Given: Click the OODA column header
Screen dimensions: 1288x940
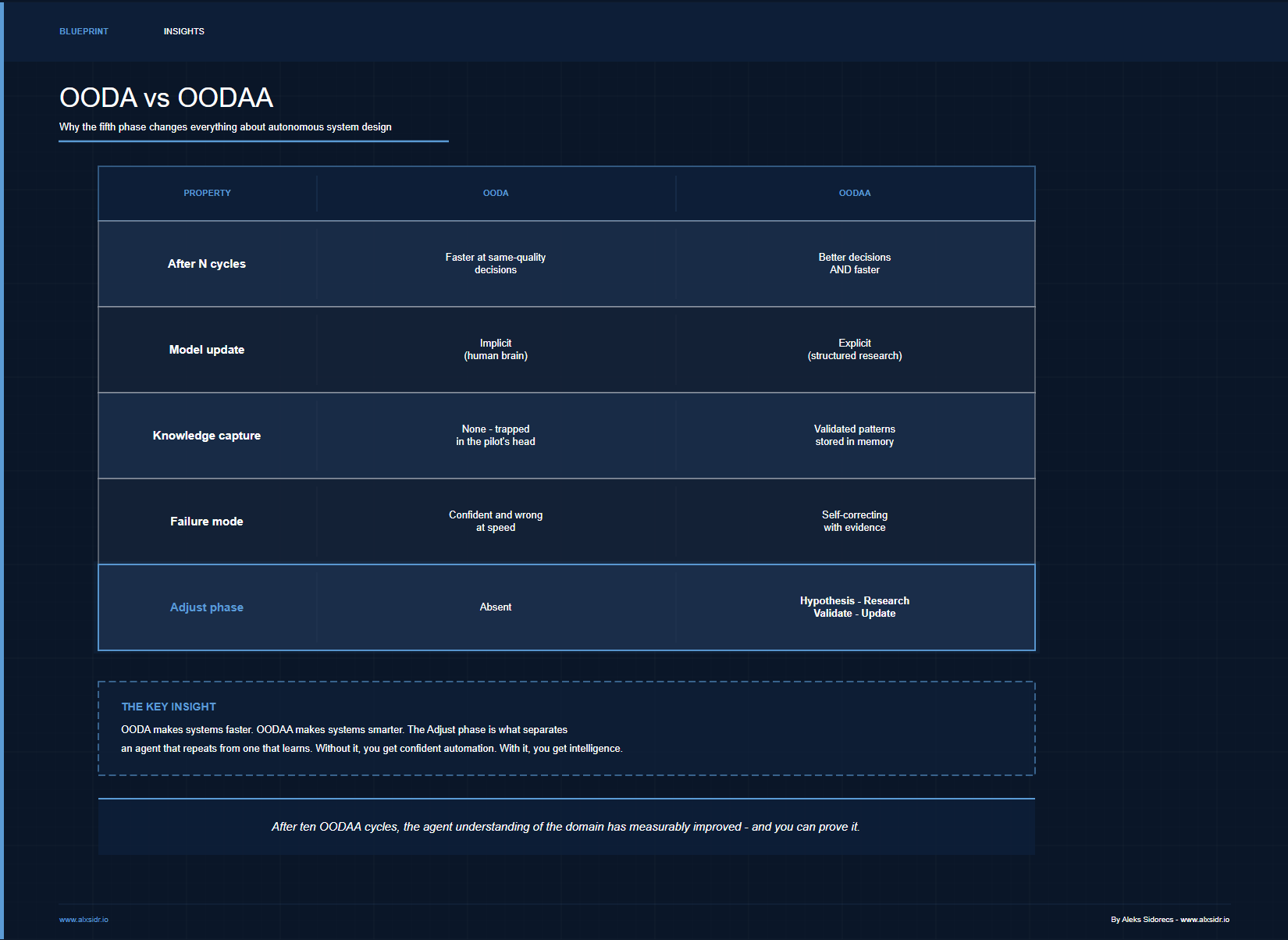Looking at the screenshot, I should [496, 193].
